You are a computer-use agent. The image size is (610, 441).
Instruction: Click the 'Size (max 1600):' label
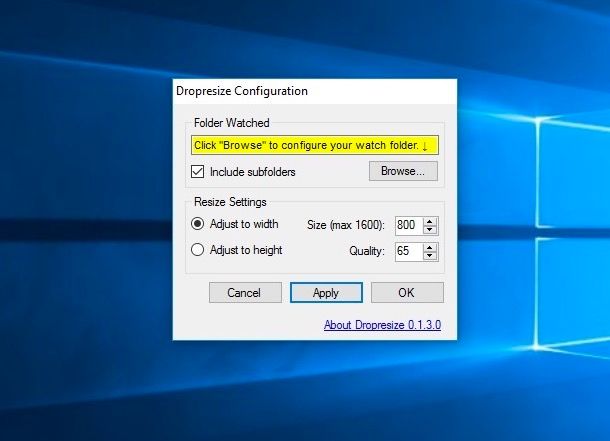pyautogui.click(x=345, y=225)
